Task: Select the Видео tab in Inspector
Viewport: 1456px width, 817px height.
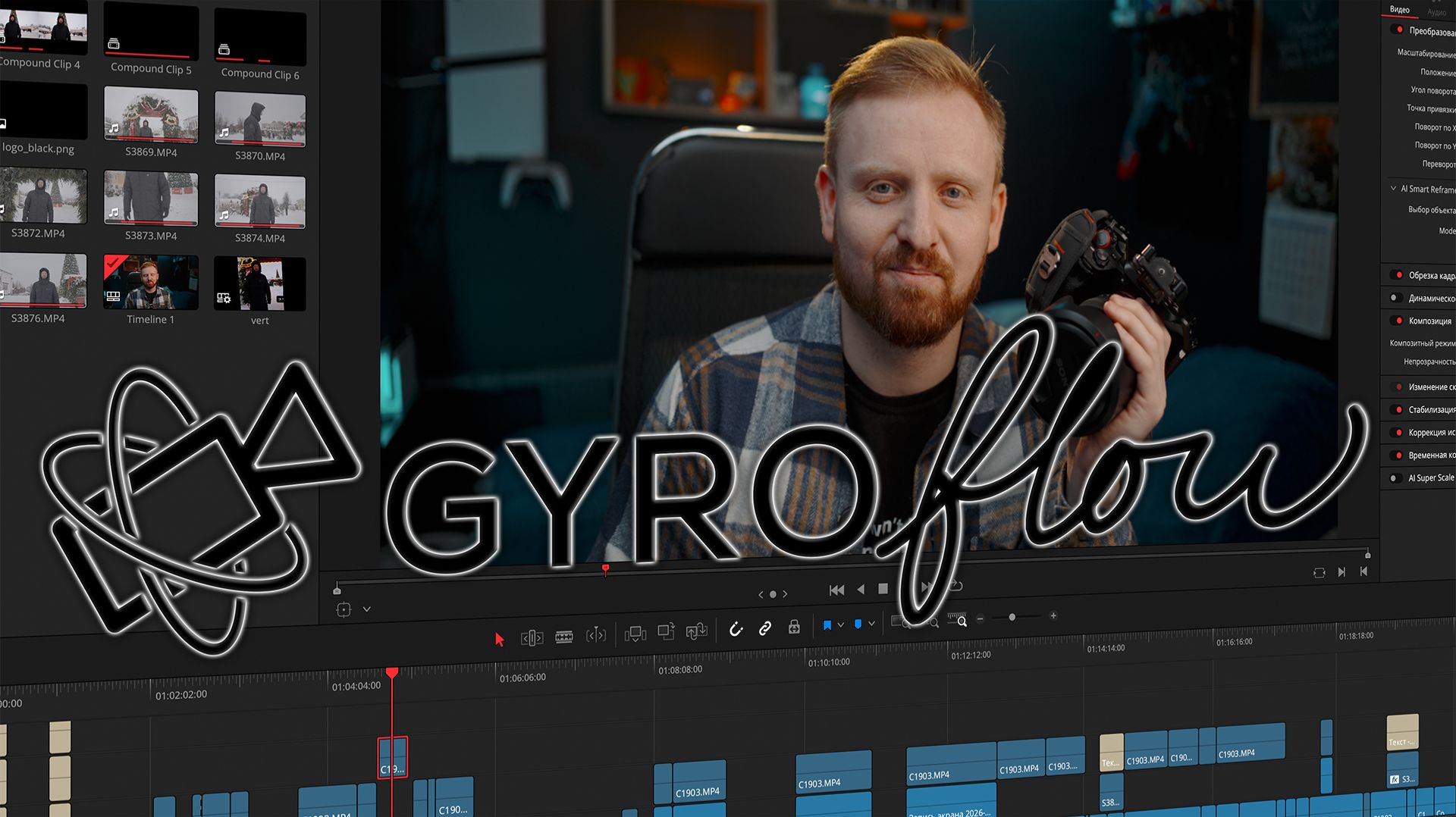Action: pyautogui.click(x=1398, y=10)
